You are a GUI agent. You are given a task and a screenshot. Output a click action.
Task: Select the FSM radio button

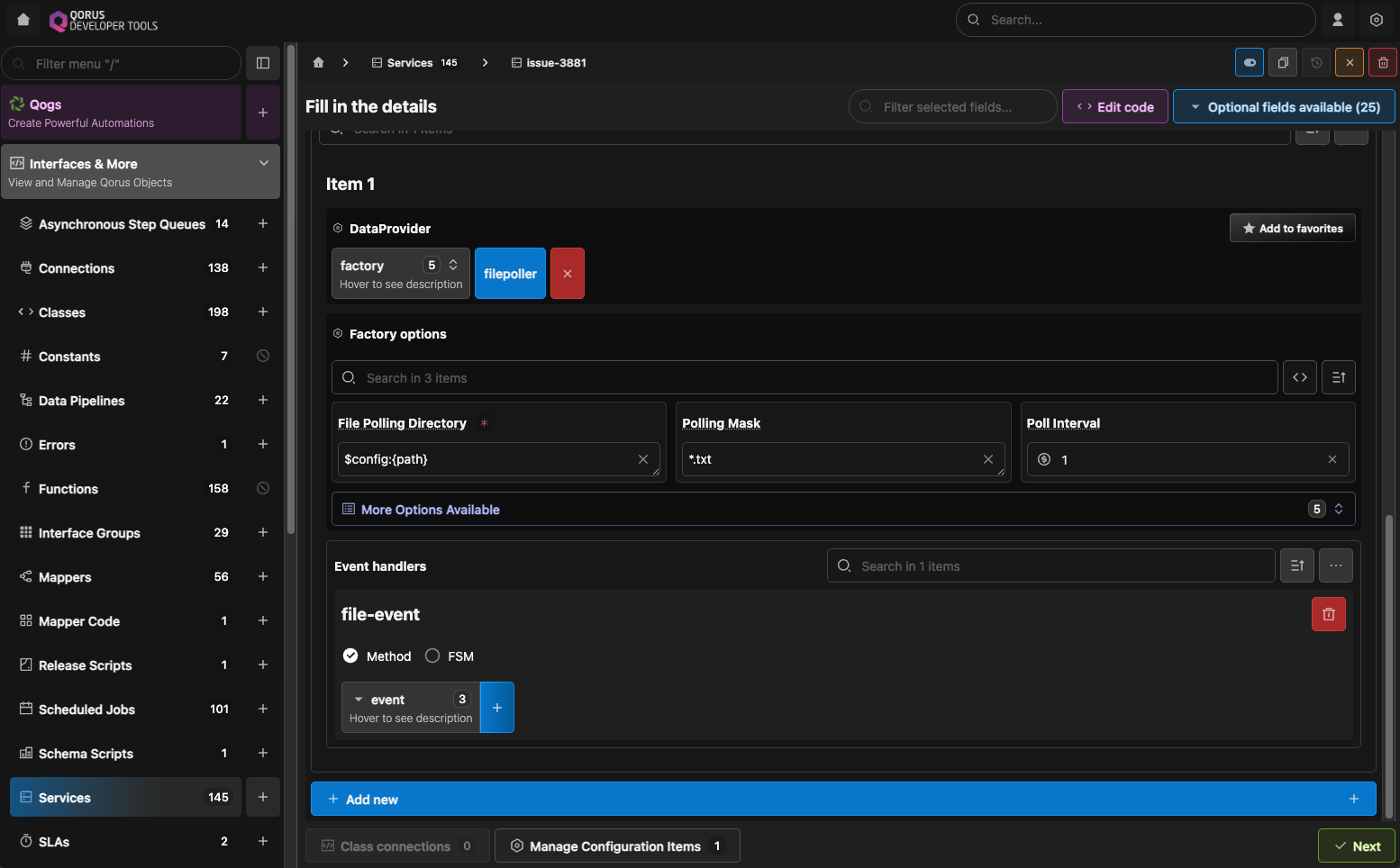[433, 656]
